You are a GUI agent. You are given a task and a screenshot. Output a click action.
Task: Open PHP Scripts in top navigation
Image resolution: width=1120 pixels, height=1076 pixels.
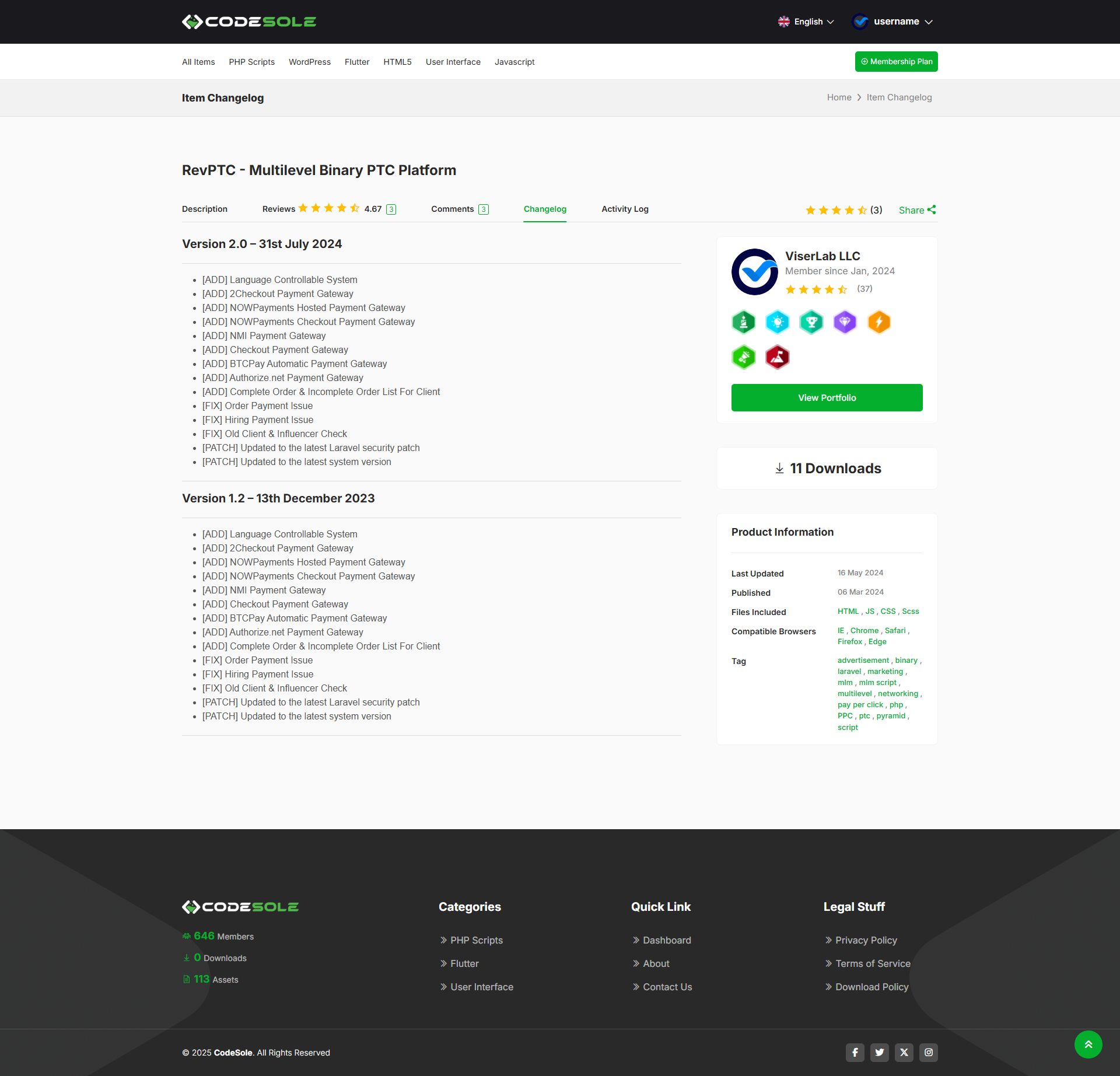tap(251, 62)
